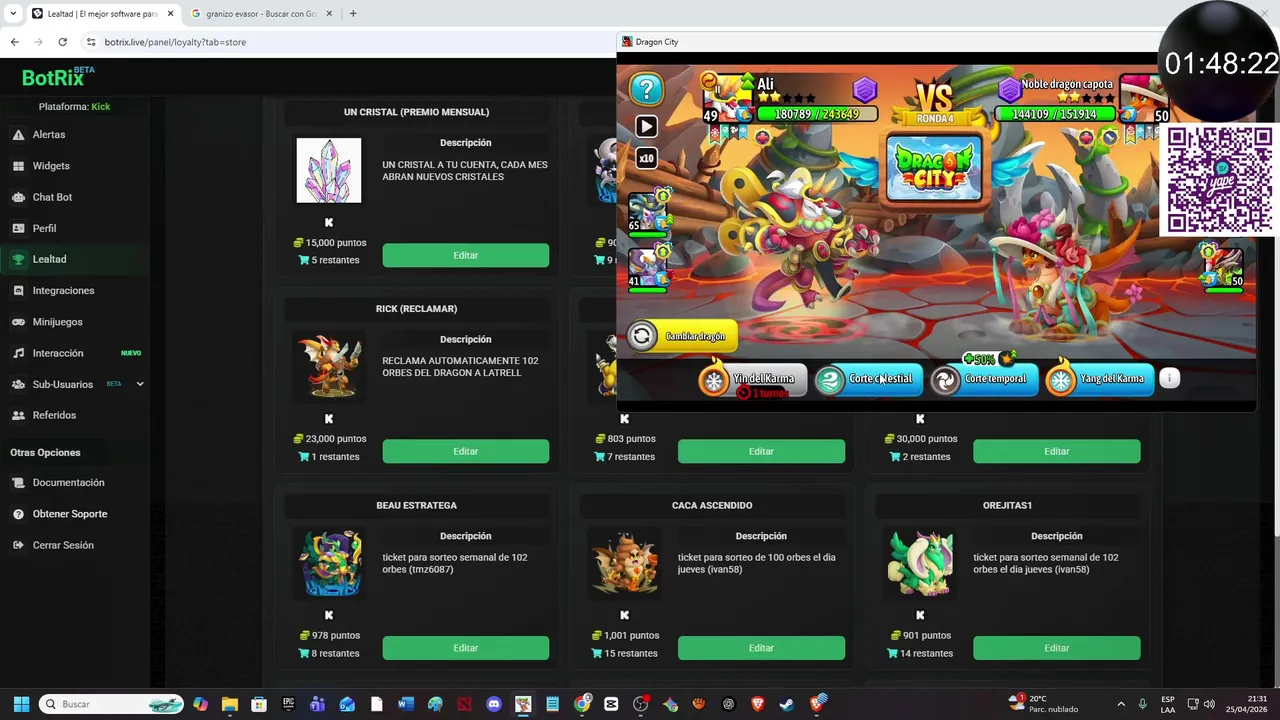Edit the 30,000 puntos reward
This screenshot has width=1280, height=720.
(x=1057, y=451)
